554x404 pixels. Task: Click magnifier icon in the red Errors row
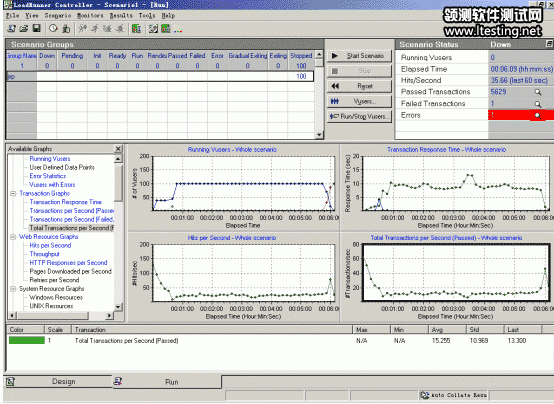(537, 115)
